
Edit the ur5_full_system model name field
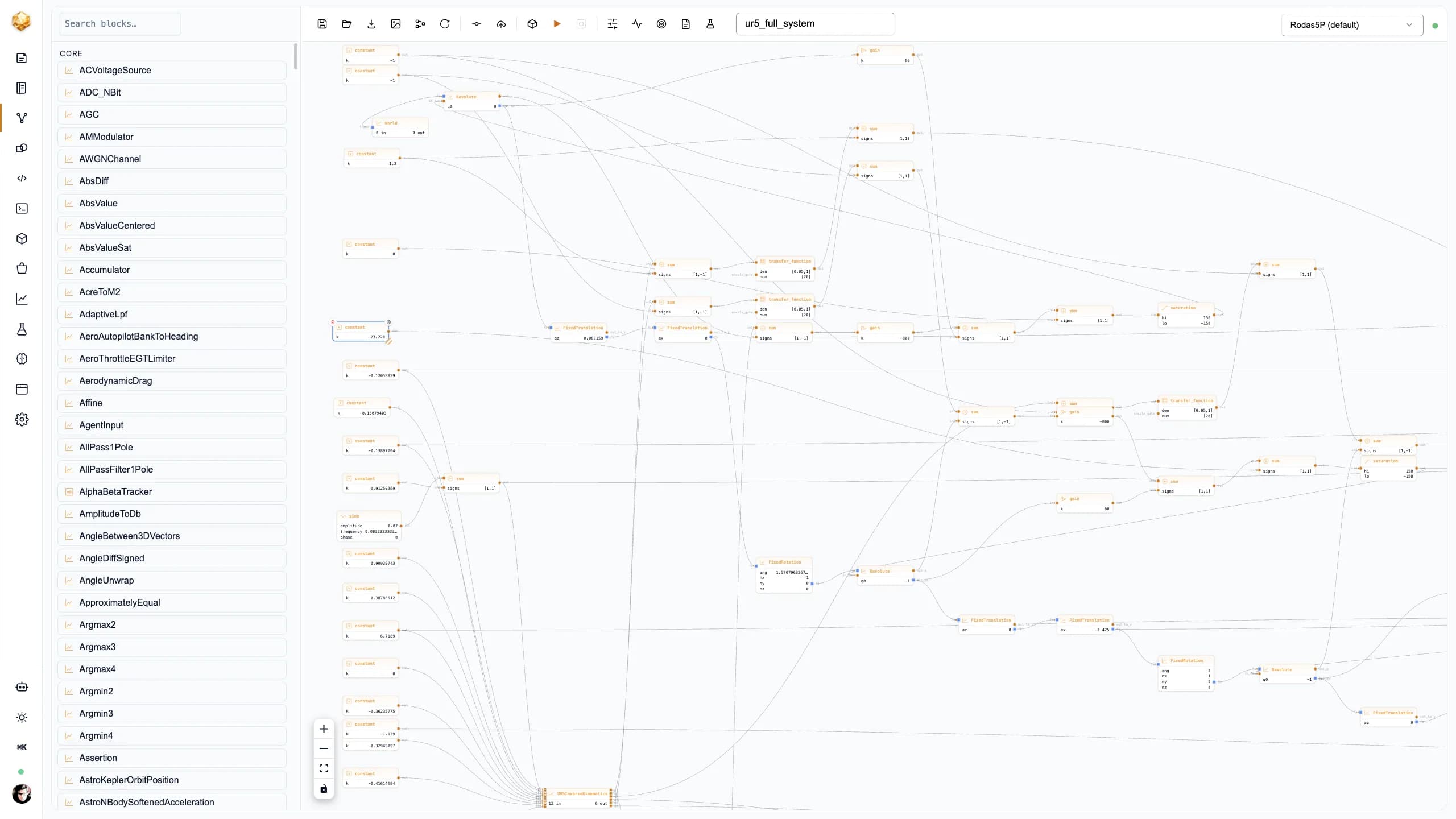tap(815, 24)
